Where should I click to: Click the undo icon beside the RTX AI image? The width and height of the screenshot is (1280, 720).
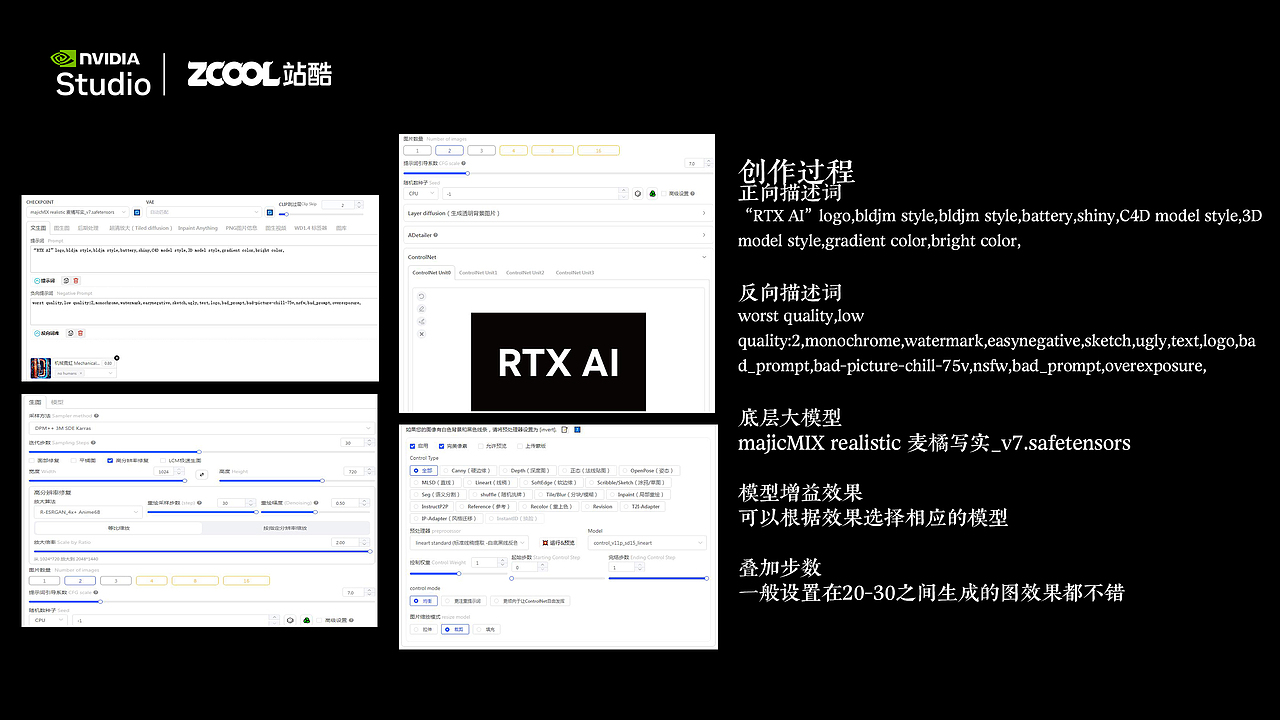pos(421,296)
